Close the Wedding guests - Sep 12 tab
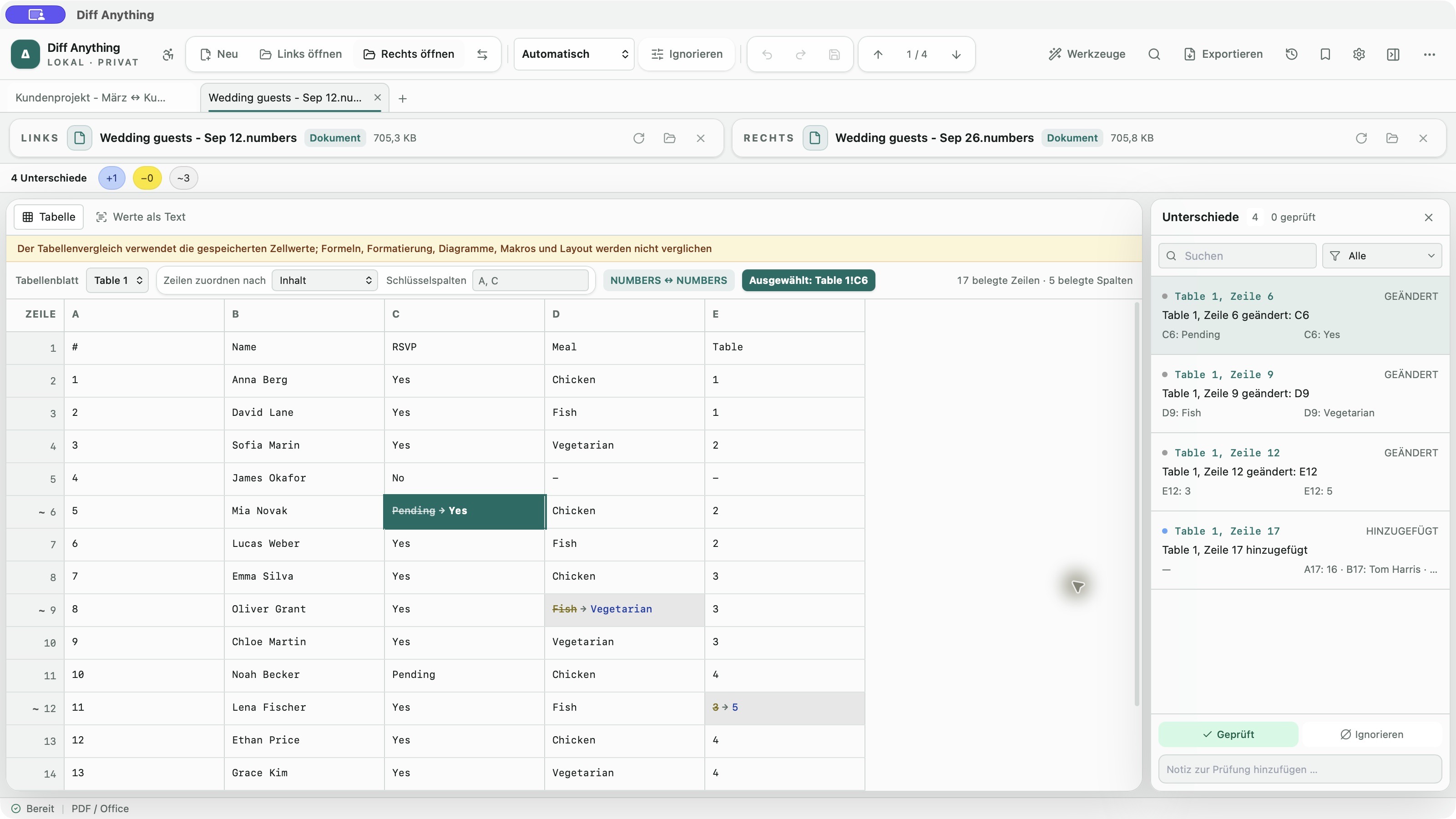Viewport: 1456px width, 819px height. click(378, 97)
